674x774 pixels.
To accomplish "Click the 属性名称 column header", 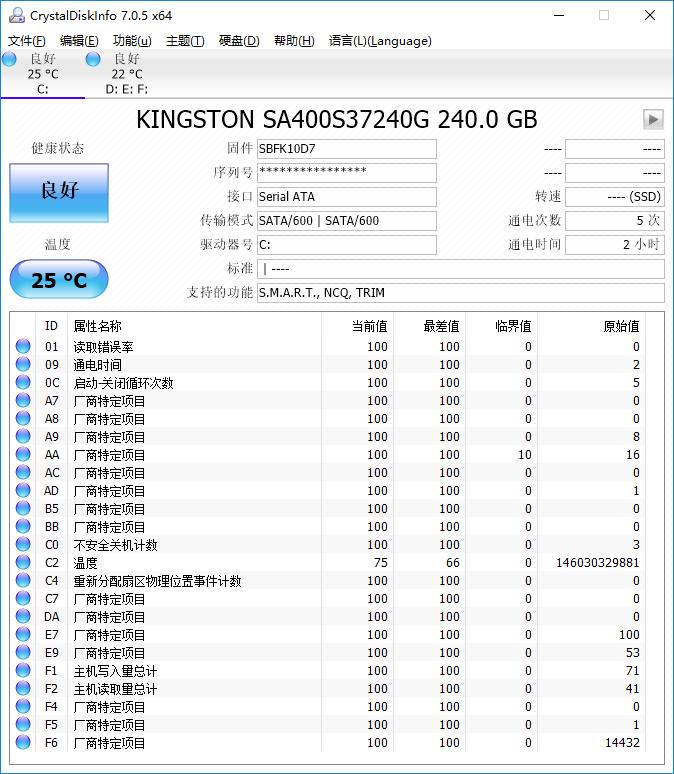I will (97, 326).
